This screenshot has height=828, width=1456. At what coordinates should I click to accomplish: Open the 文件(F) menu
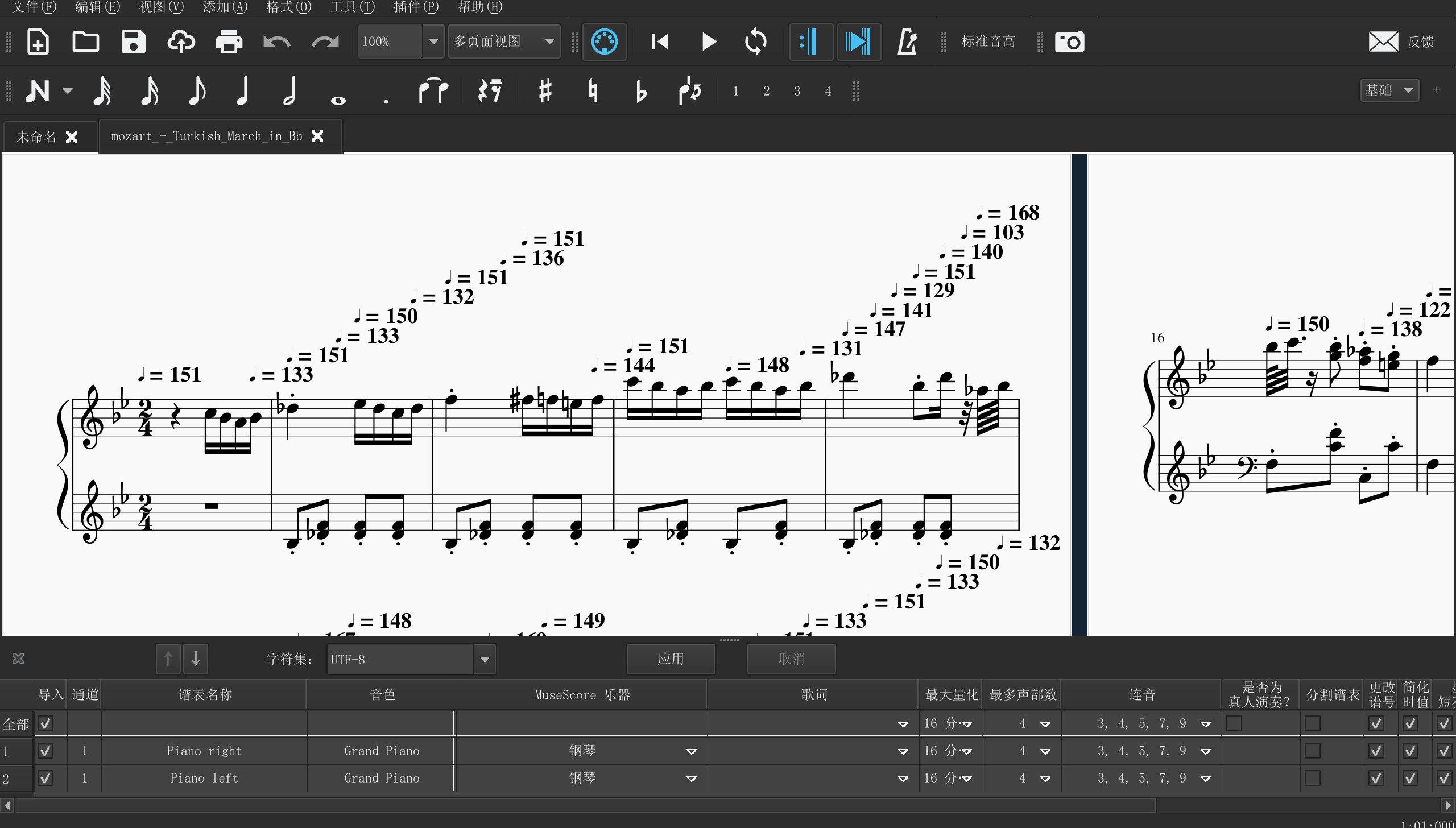(34, 7)
